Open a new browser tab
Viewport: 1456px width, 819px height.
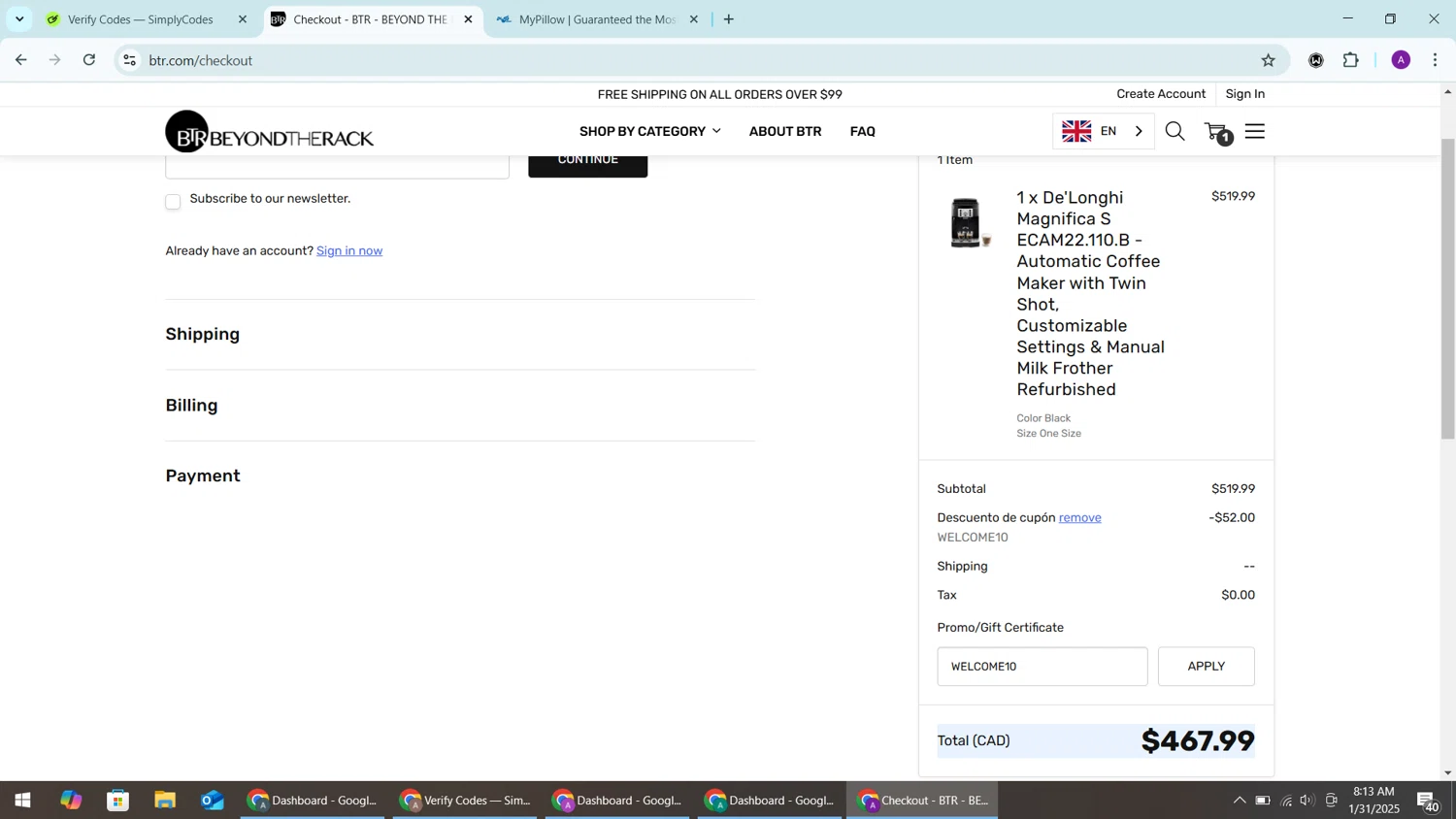[x=728, y=19]
